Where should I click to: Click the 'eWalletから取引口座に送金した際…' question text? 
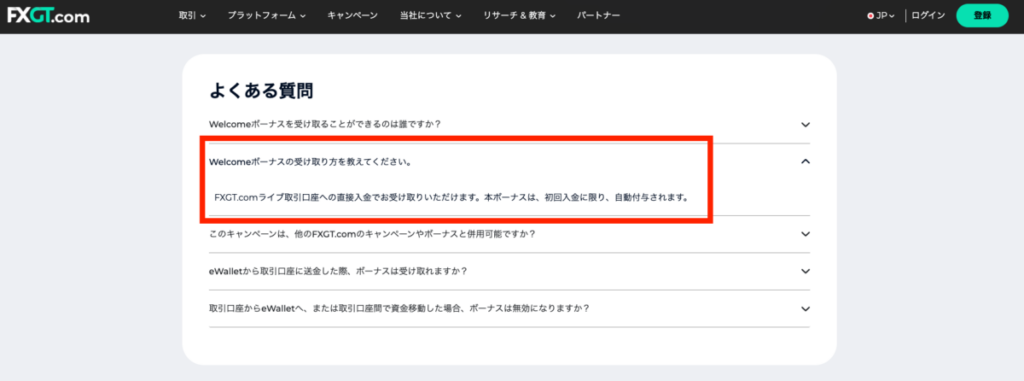338,271
